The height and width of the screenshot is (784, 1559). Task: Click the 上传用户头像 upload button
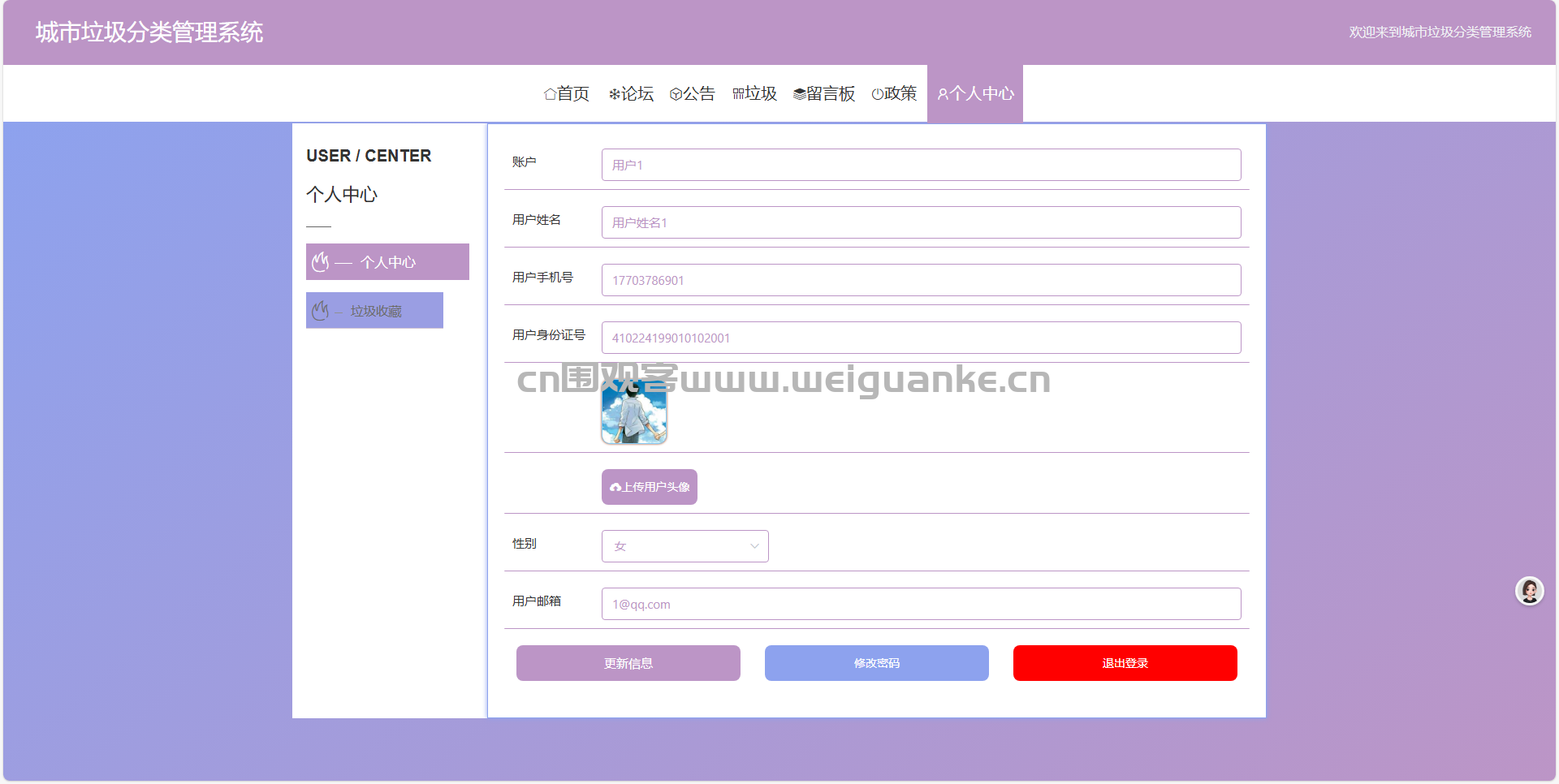[650, 487]
